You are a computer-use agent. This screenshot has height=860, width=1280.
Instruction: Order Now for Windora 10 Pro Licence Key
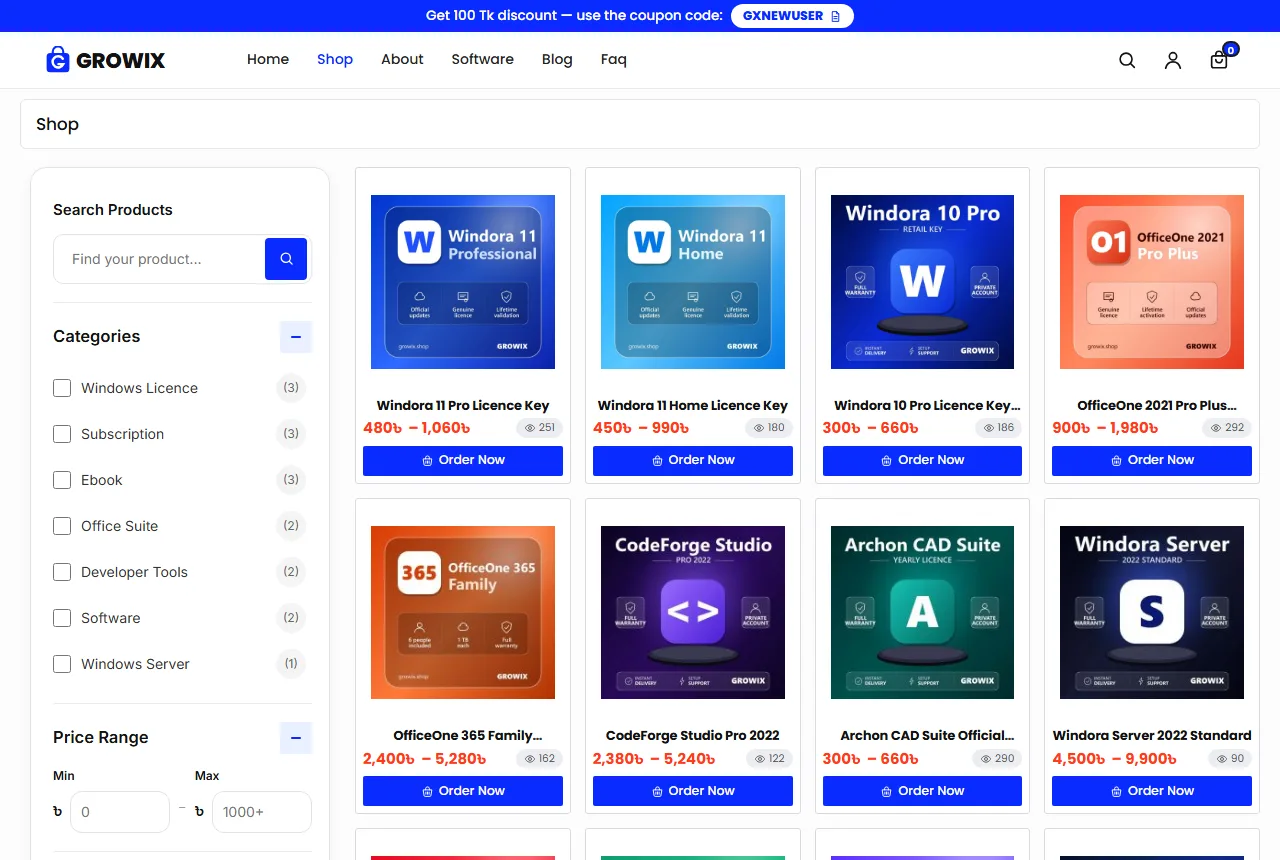pos(922,460)
